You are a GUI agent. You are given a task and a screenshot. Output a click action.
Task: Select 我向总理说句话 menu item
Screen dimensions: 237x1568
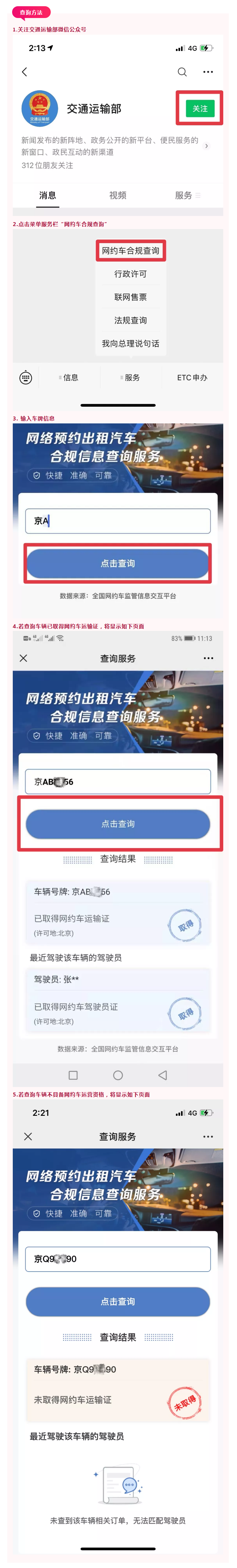(131, 344)
